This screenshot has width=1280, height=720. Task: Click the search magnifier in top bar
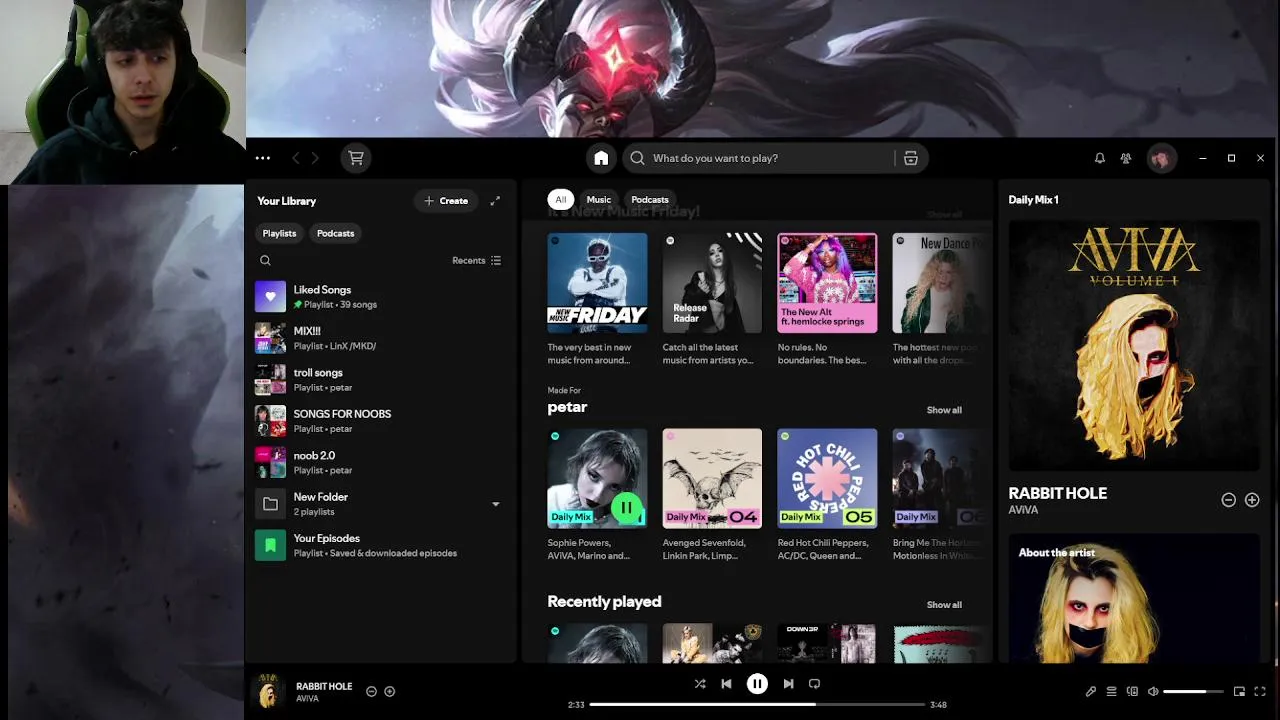pos(638,158)
